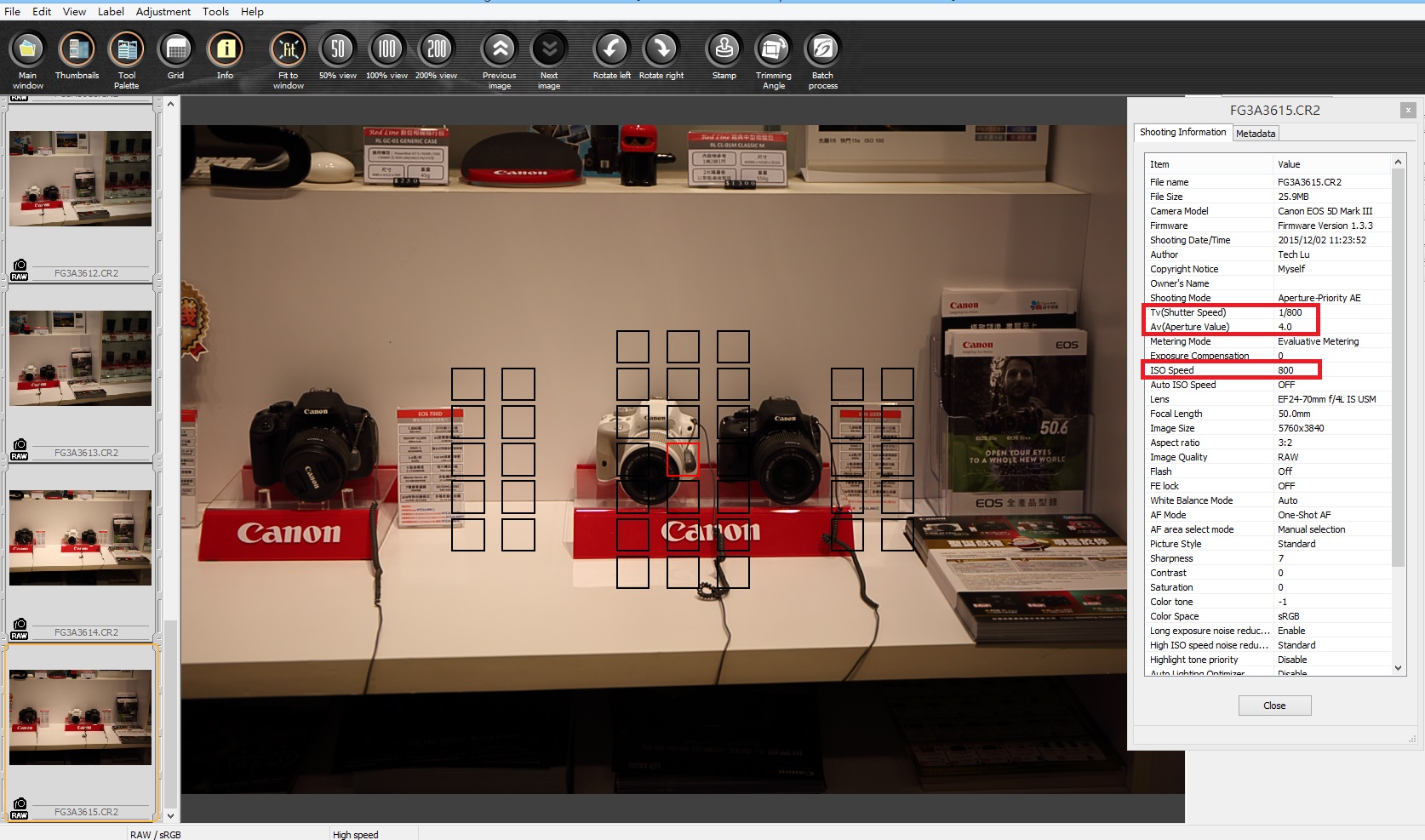
Task: Click info list scrollbar up arrow
Action: click(1398, 162)
